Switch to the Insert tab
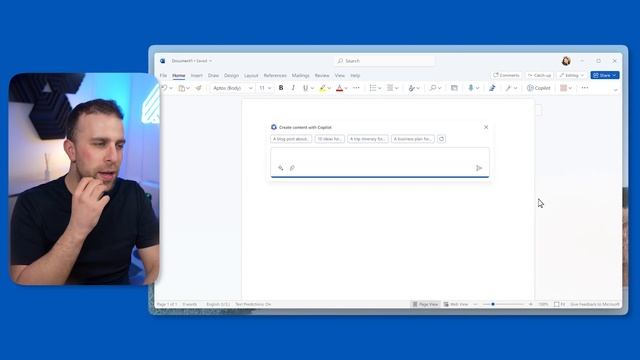 tap(196, 76)
